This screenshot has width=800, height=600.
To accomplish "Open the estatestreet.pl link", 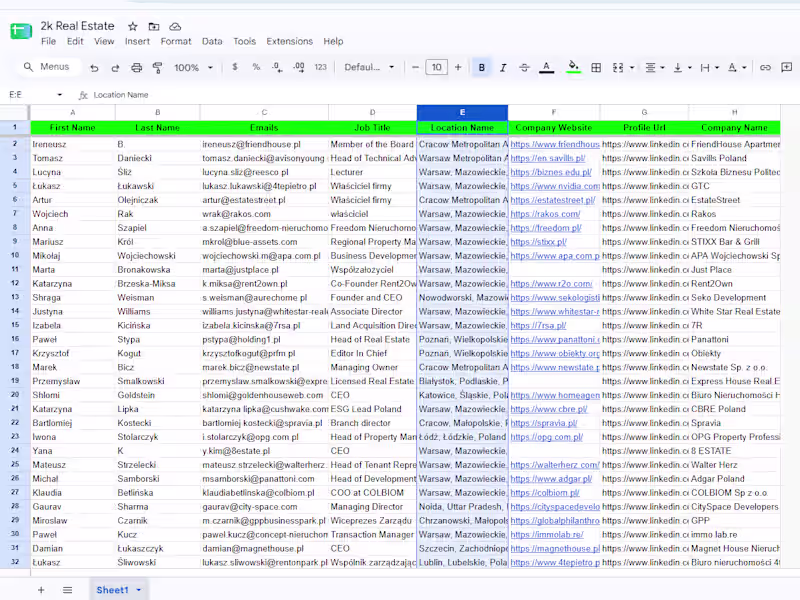I will [x=553, y=200].
